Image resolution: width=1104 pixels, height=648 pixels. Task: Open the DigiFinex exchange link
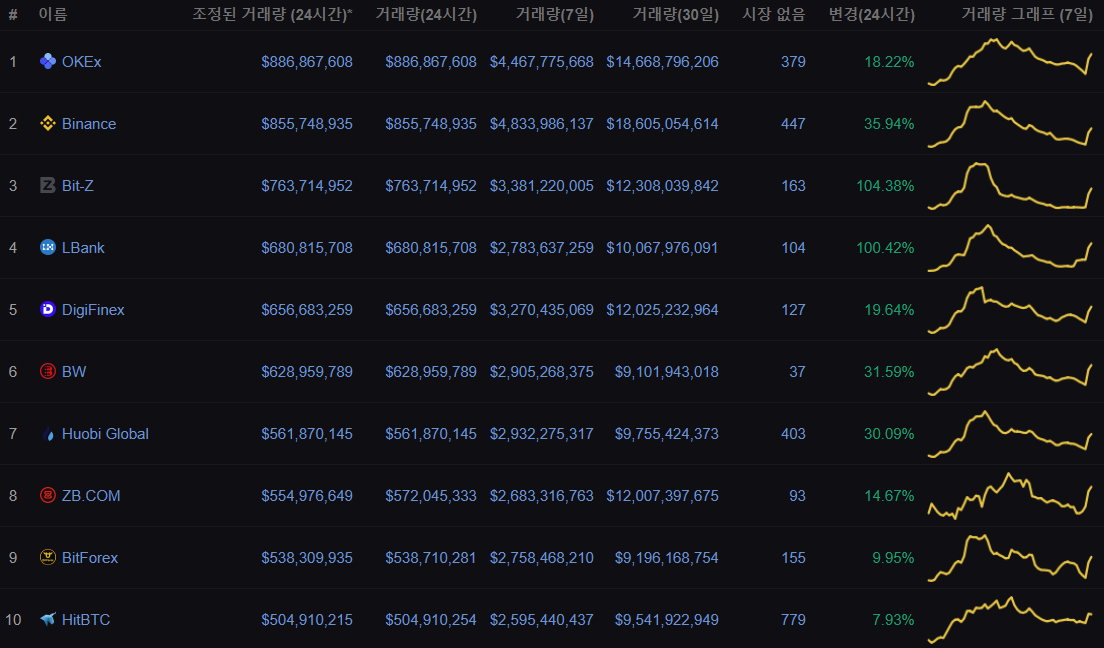[x=93, y=310]
